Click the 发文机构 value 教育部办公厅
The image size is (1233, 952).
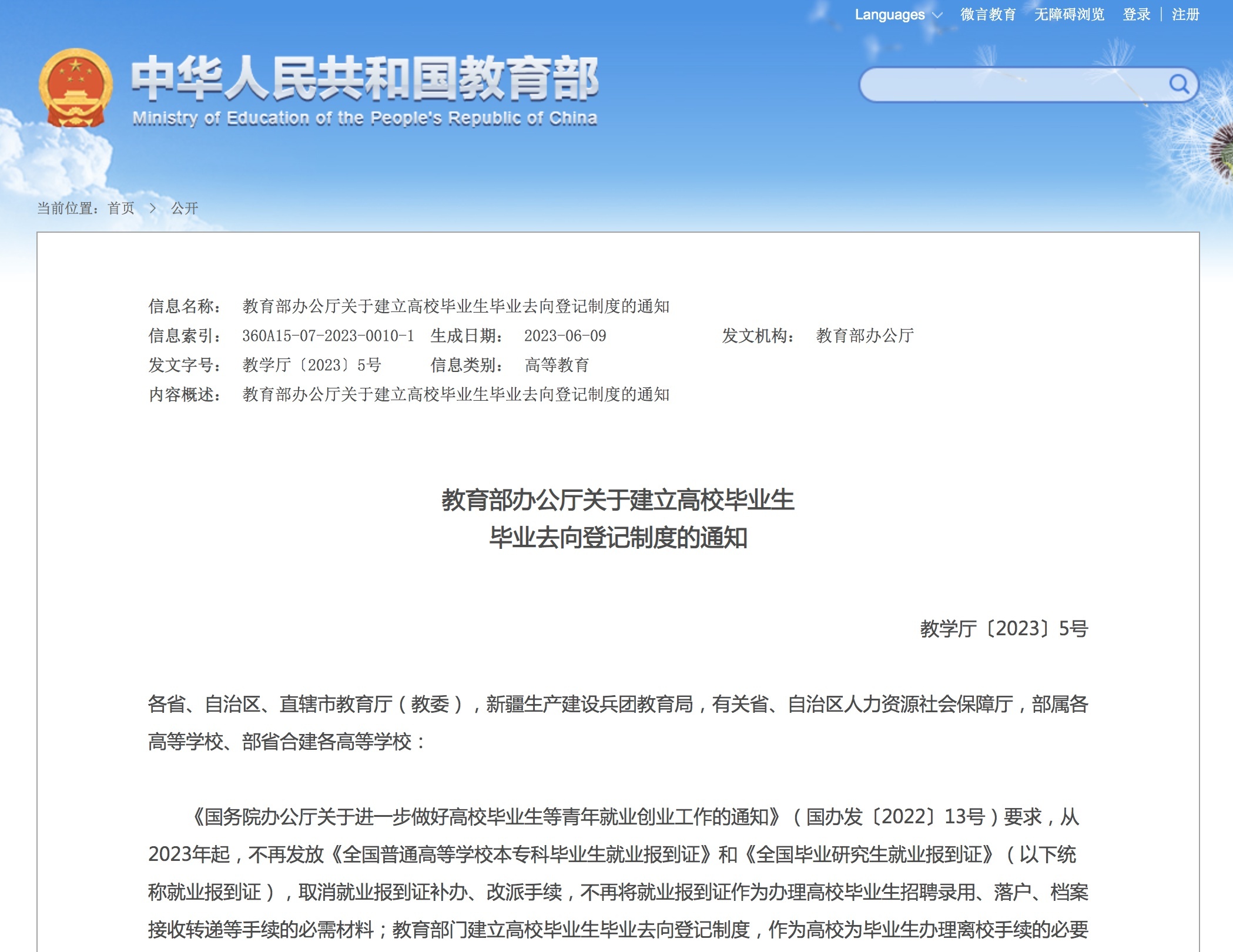865,336
